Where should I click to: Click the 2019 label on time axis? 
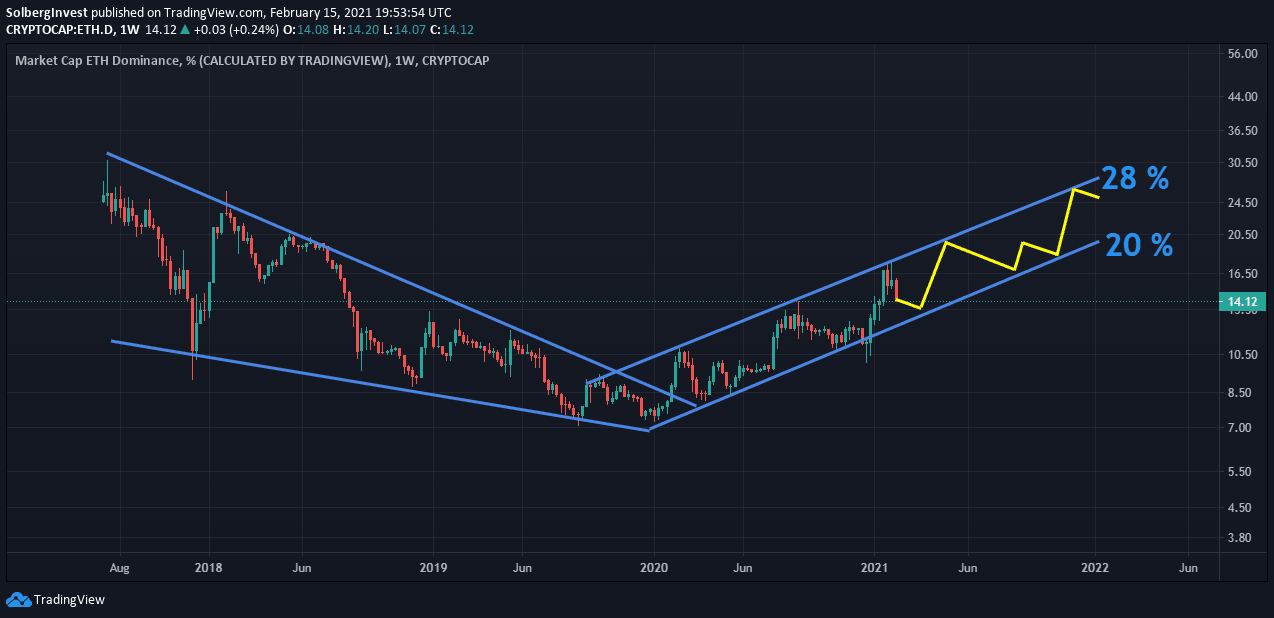pos(432,568)
